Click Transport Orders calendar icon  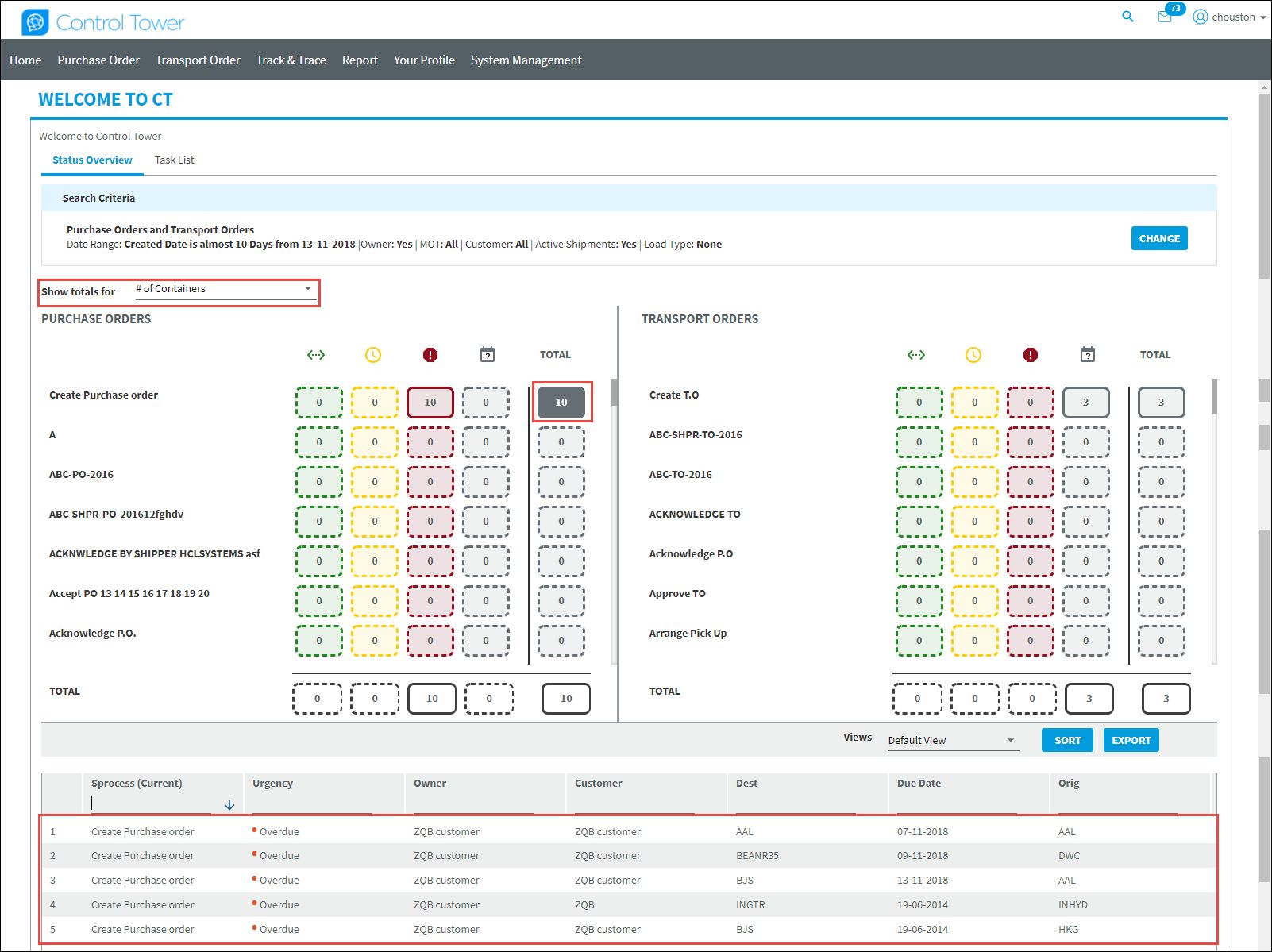click(1088, 355)
